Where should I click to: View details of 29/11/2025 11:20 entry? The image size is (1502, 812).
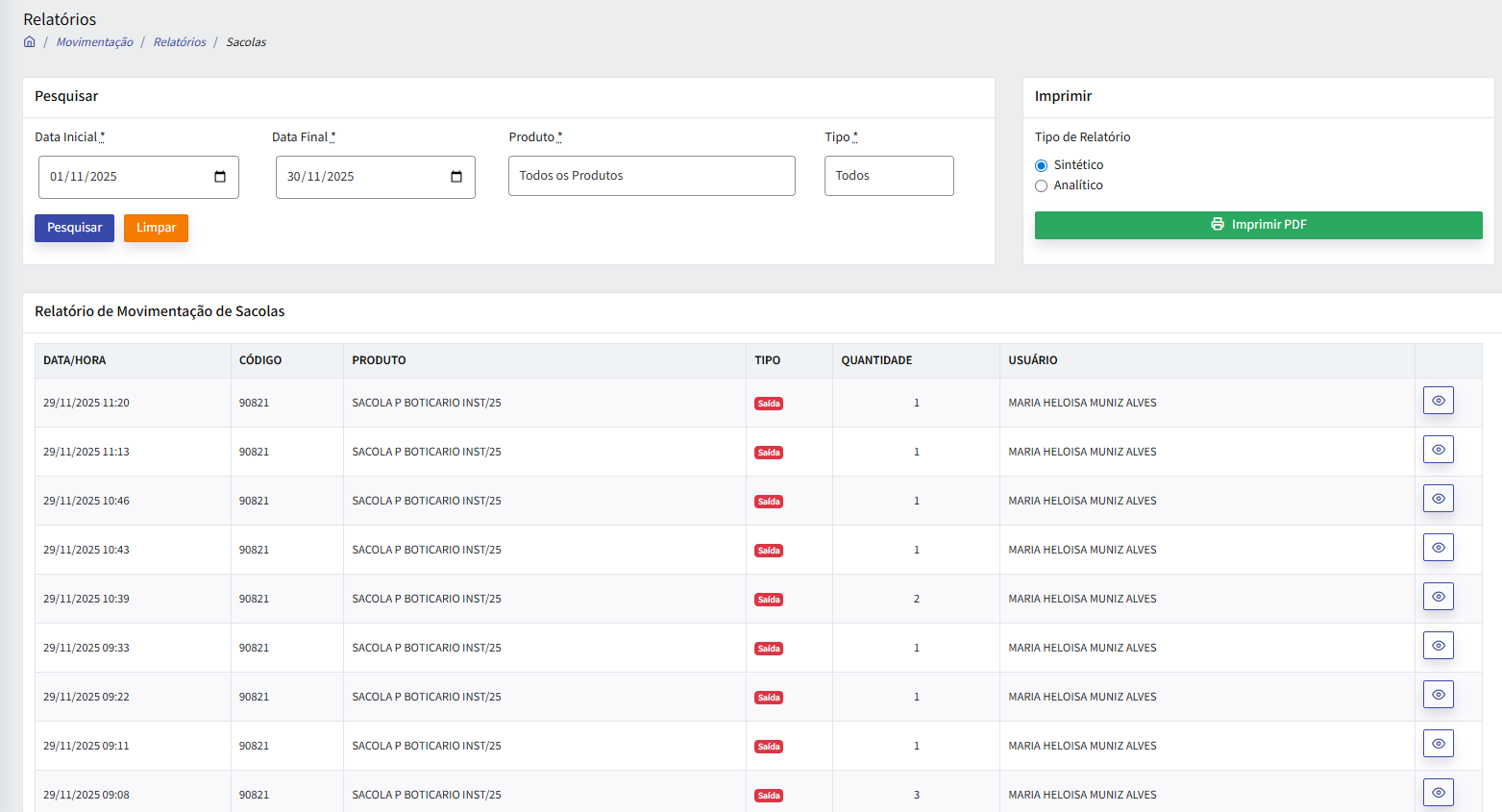(1438, 401)
